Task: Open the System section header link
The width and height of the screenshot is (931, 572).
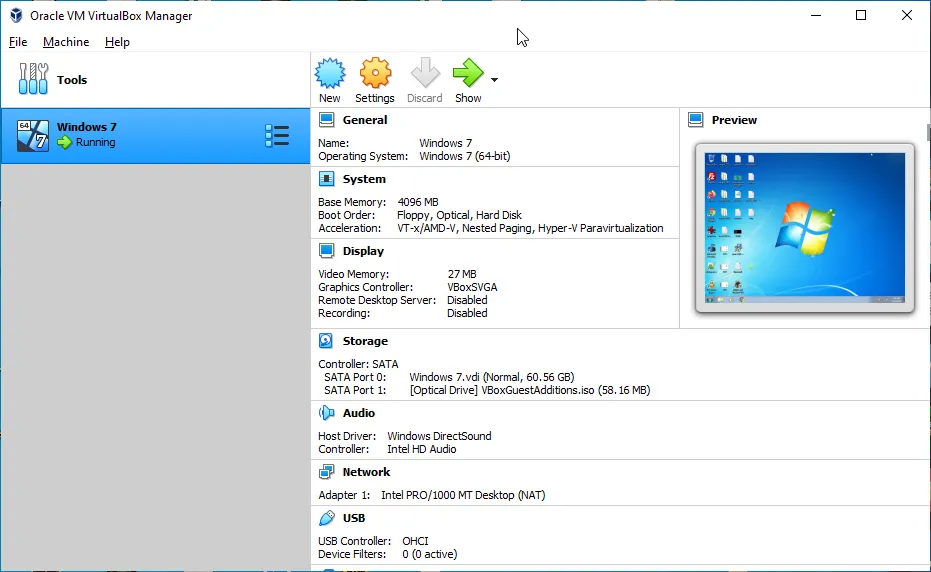Action: click(364, 179)
